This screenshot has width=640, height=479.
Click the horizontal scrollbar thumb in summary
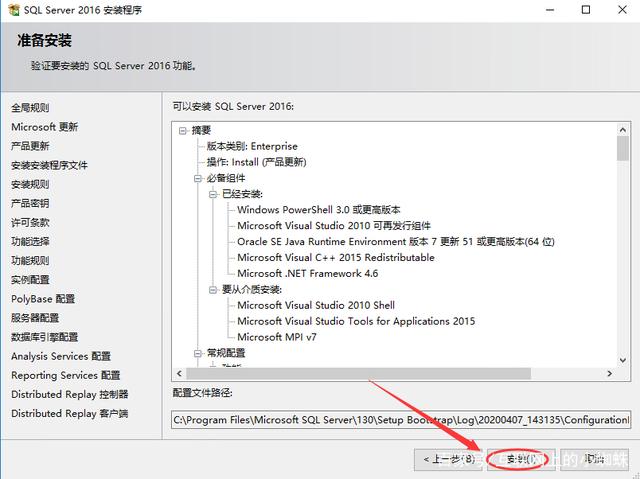click(x=358, y=373)
